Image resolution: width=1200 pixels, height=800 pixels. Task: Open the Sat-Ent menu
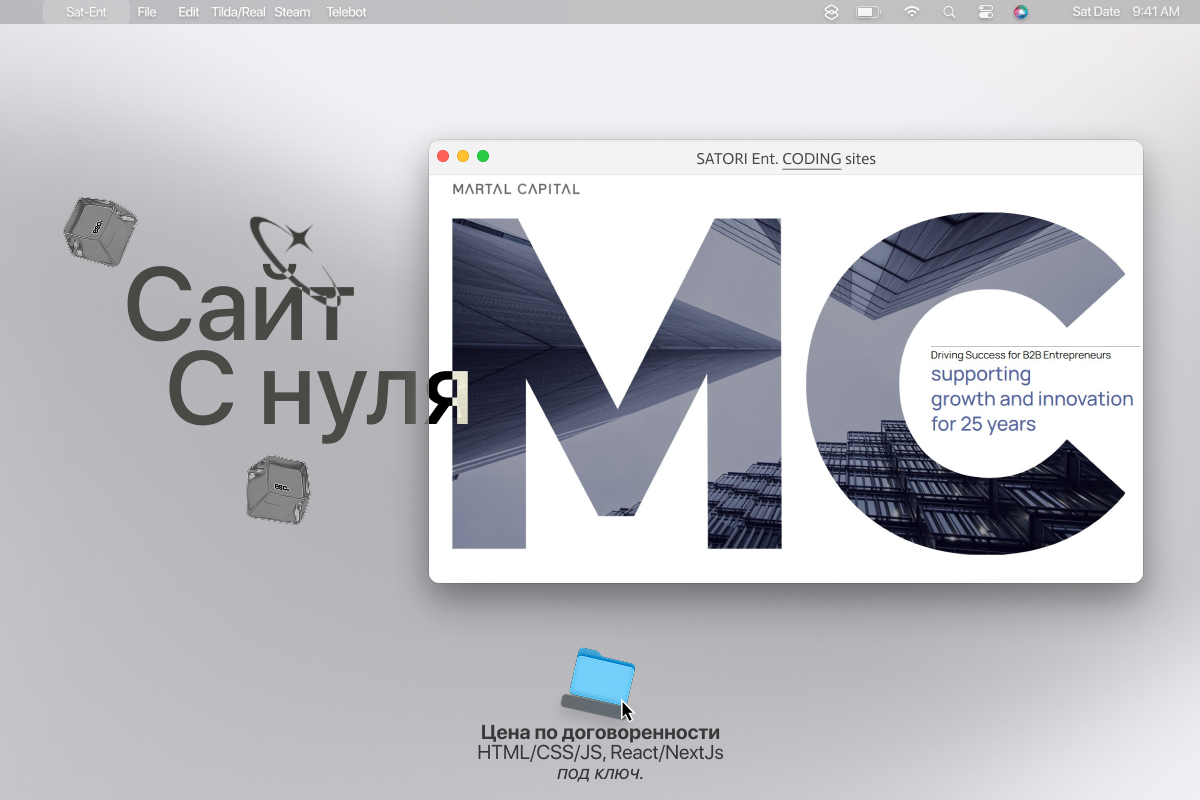pos(86,12)
